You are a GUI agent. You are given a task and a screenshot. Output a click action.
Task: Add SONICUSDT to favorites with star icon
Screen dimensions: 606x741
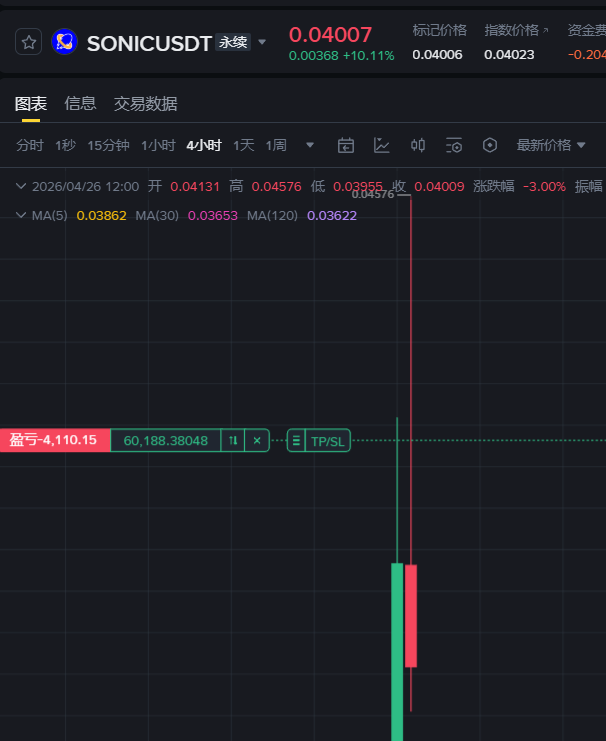point(28,42)
